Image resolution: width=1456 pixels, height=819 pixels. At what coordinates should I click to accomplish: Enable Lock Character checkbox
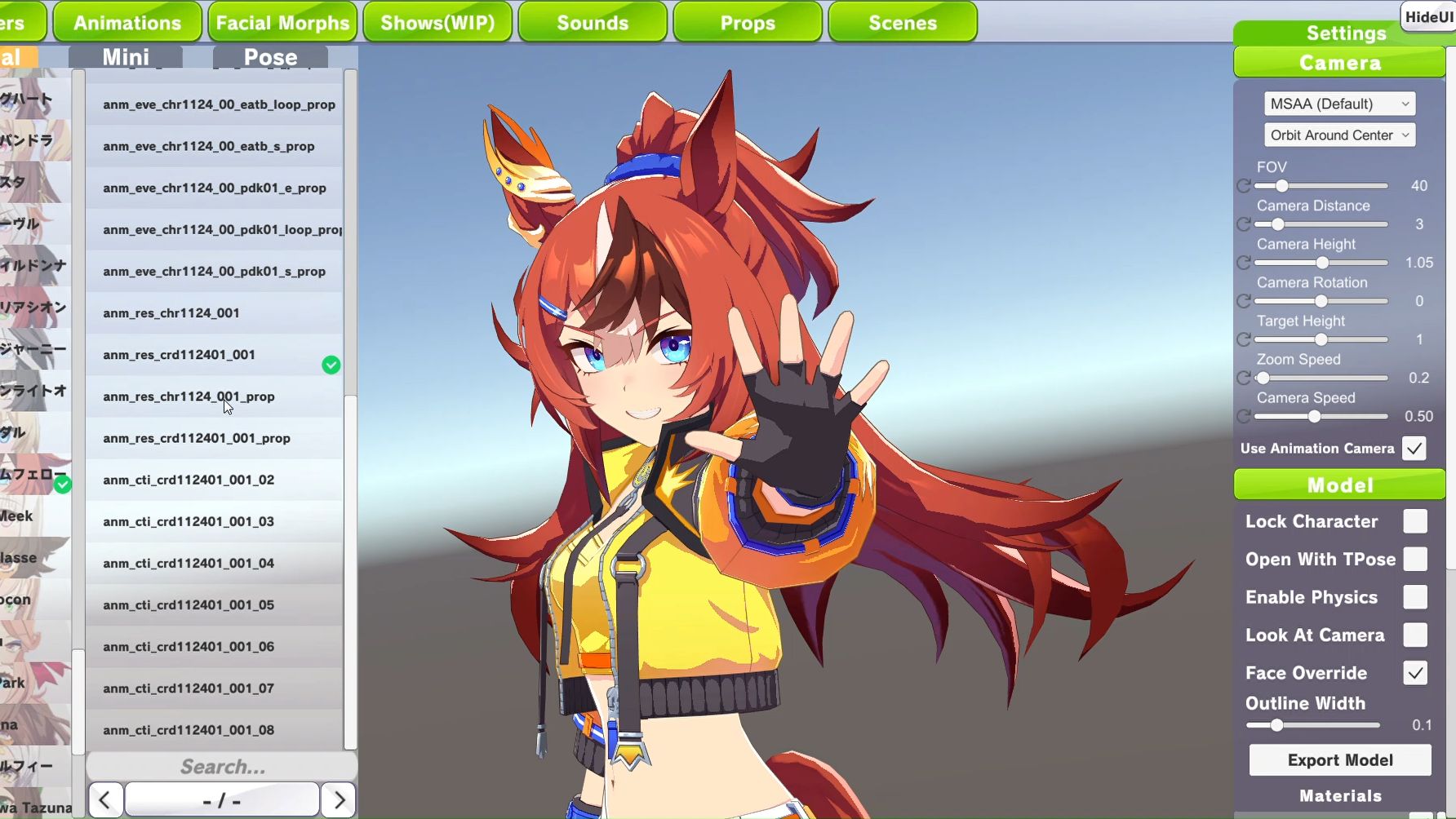click(x=1415, y=521)
